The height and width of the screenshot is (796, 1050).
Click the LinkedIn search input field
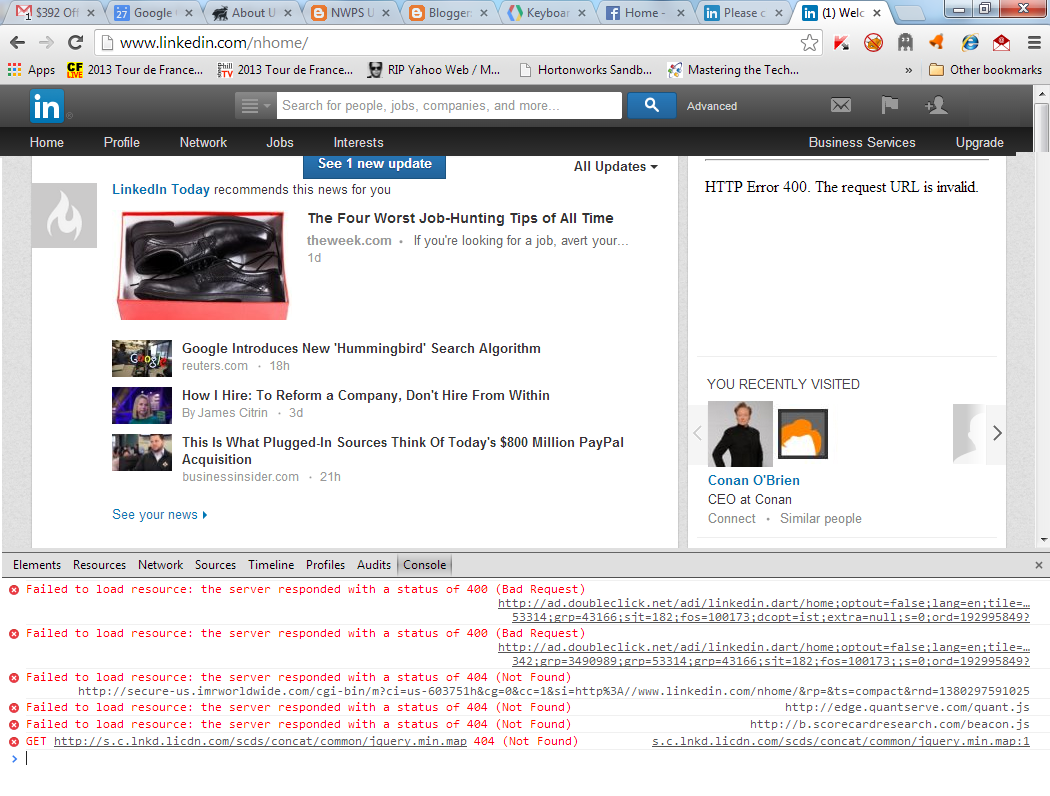(x=449, y=106)
